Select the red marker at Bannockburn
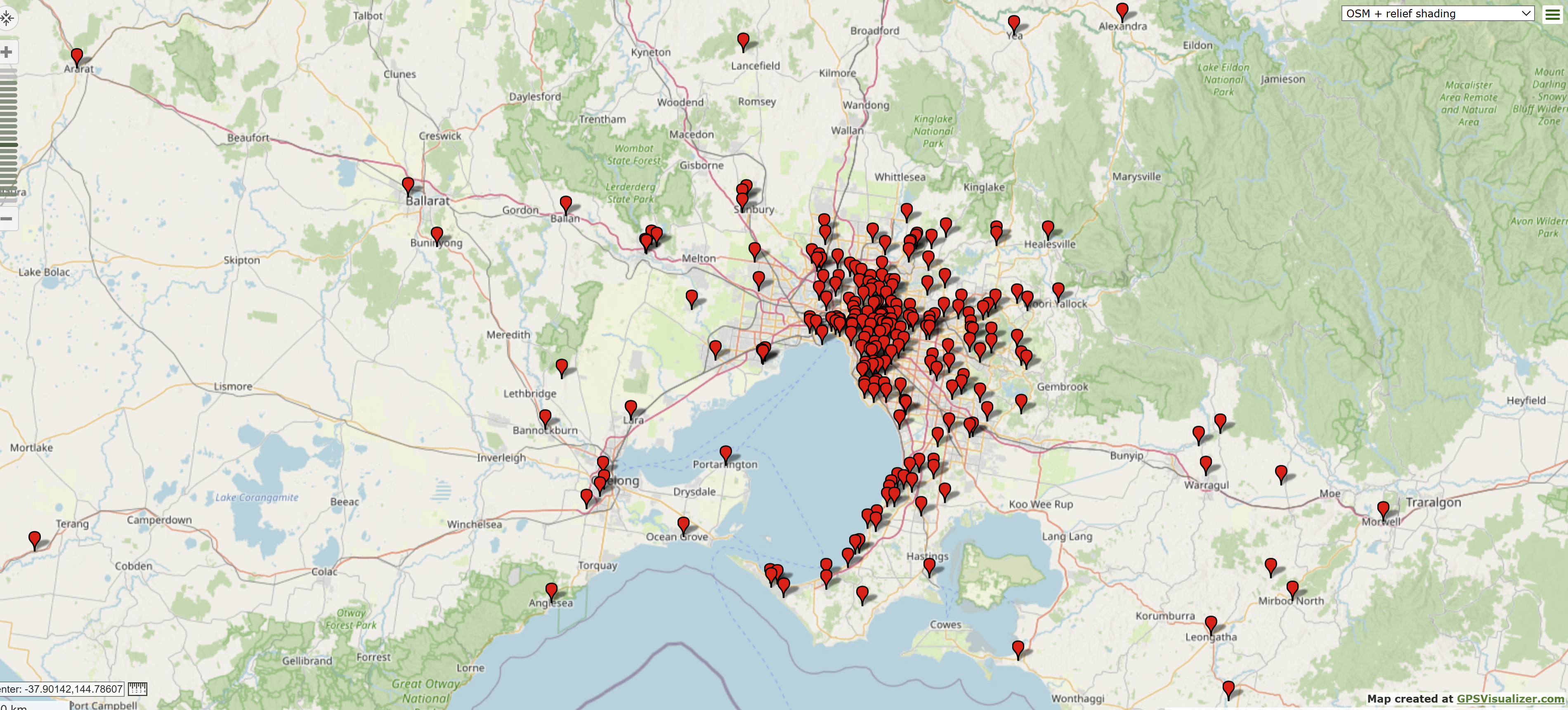The width and height of the screenshot is (1568, 710). 545,419
